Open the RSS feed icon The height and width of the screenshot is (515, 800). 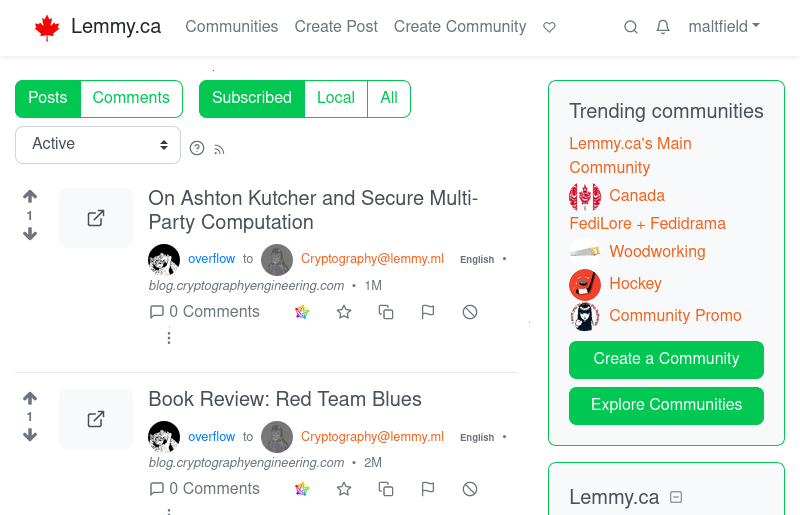click(219, 149)
